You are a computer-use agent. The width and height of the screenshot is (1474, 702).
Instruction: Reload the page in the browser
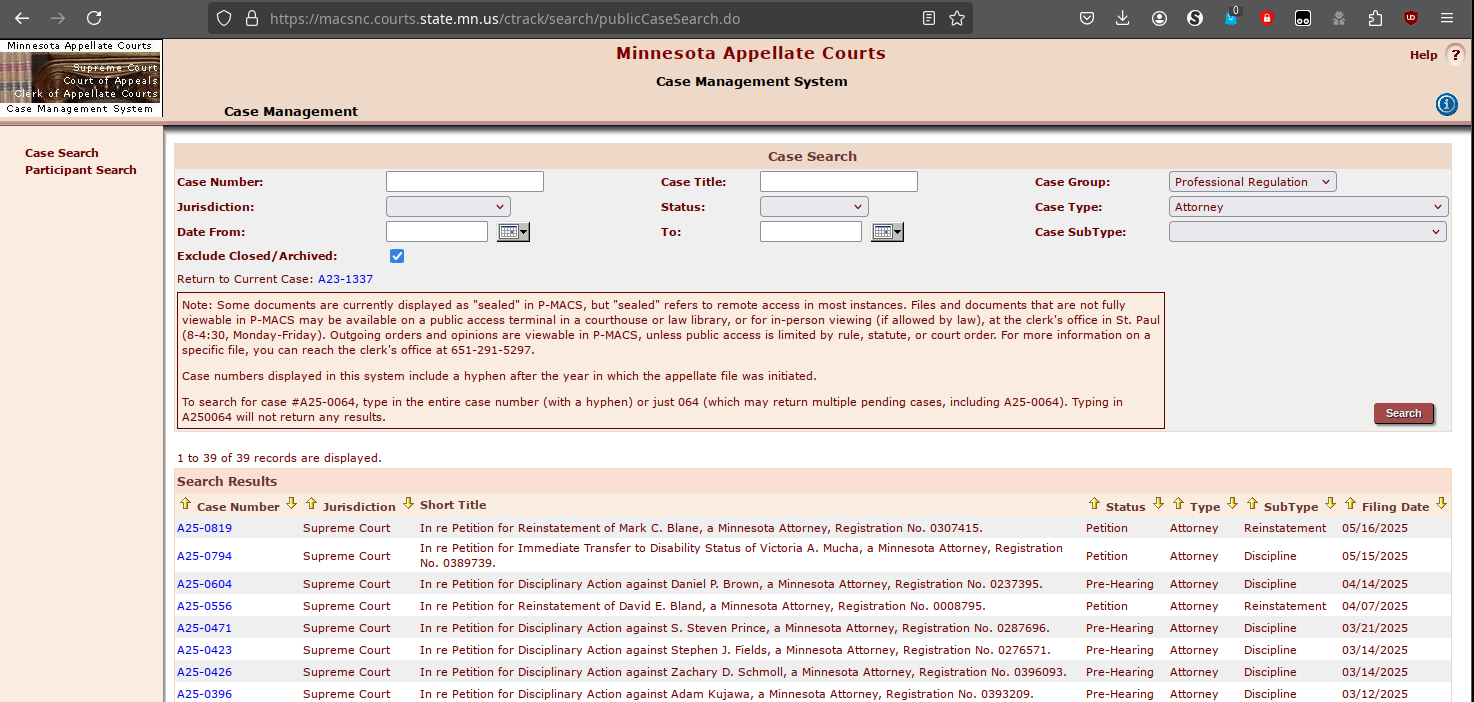[x=94, y=18]
